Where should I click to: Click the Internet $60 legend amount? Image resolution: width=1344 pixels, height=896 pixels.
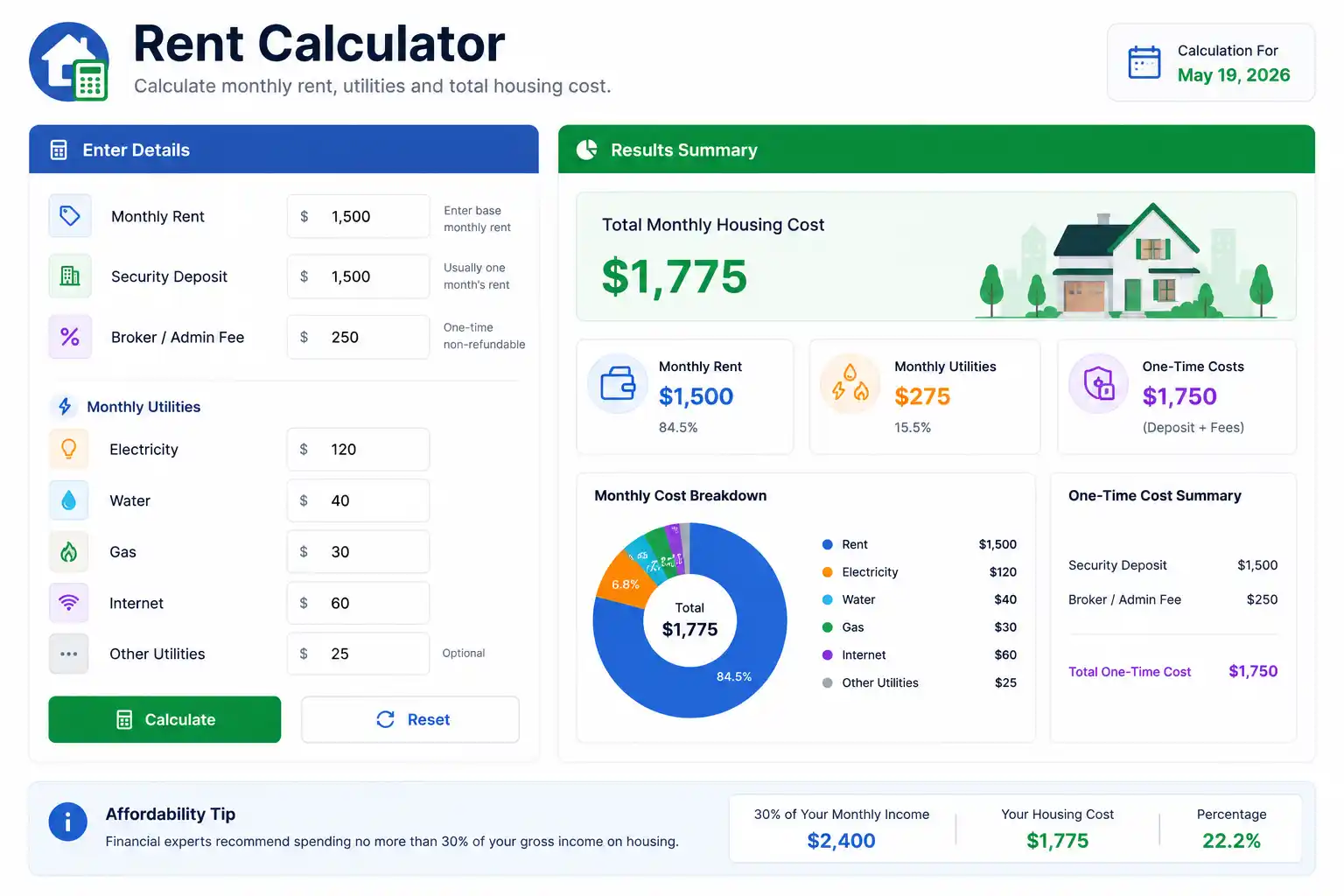point(1005,654)
